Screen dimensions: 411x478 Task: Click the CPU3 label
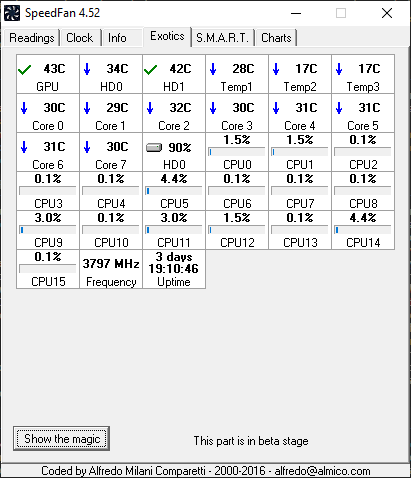(x=48, y=204)
